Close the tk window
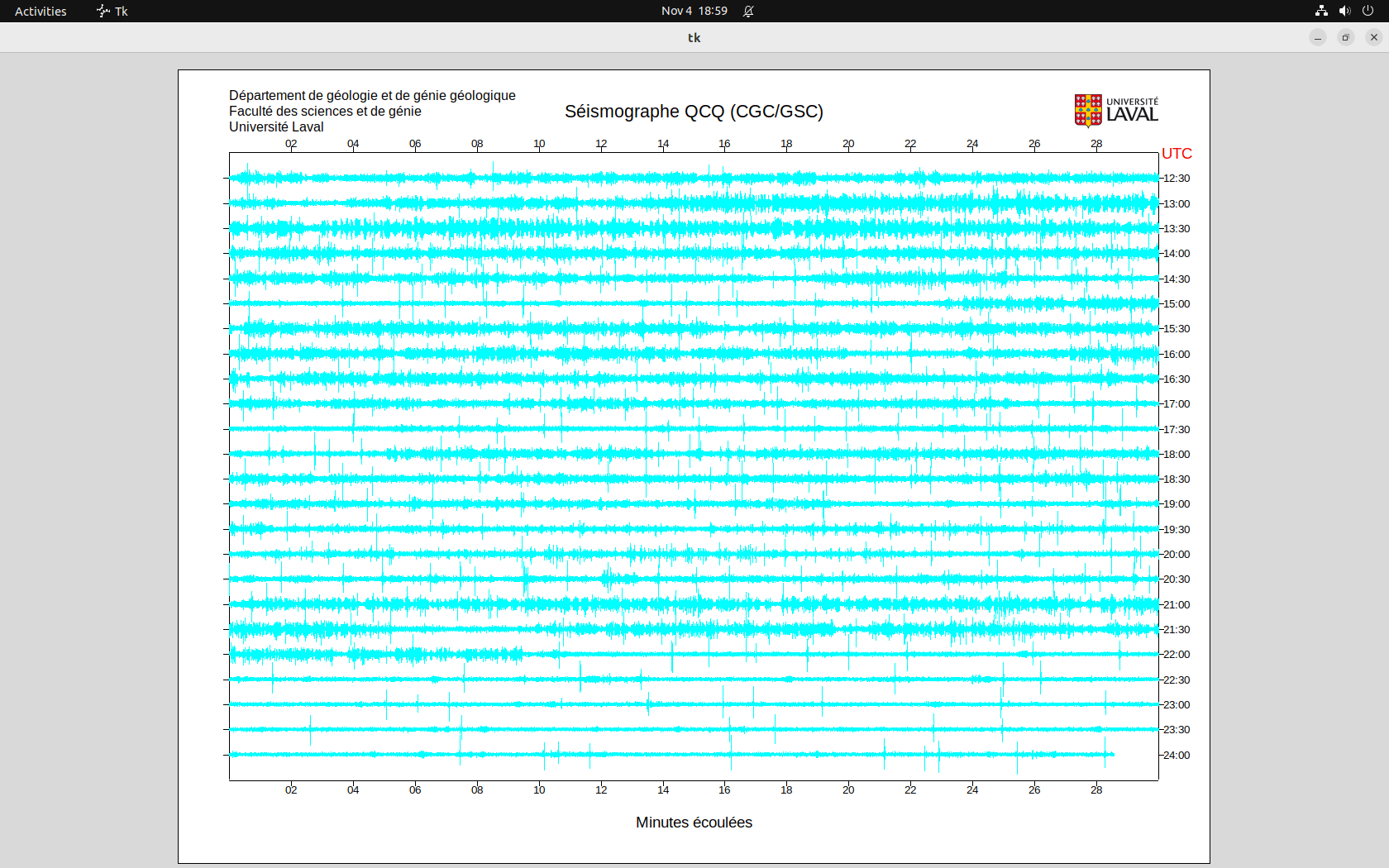Image resolution: width=1389 pixels, height=868 pixels. point(1374,37)
